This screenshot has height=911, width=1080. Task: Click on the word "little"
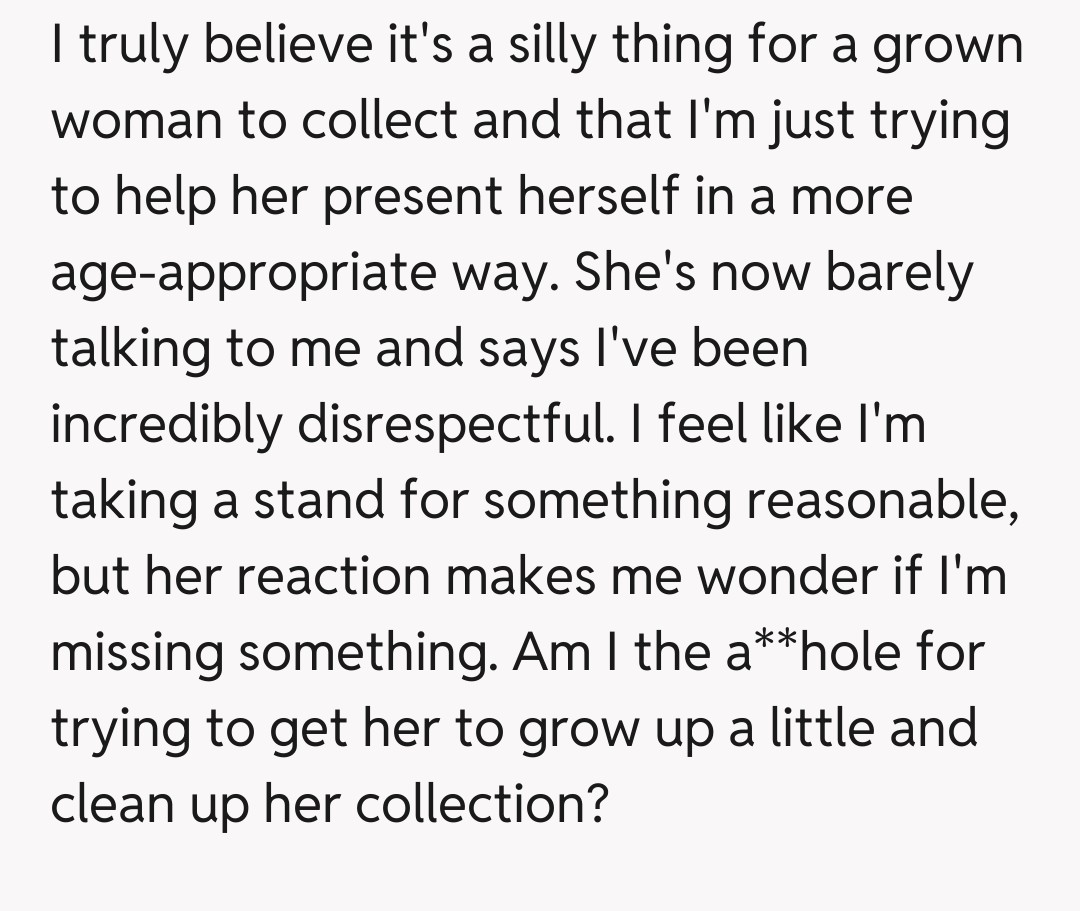812,727
